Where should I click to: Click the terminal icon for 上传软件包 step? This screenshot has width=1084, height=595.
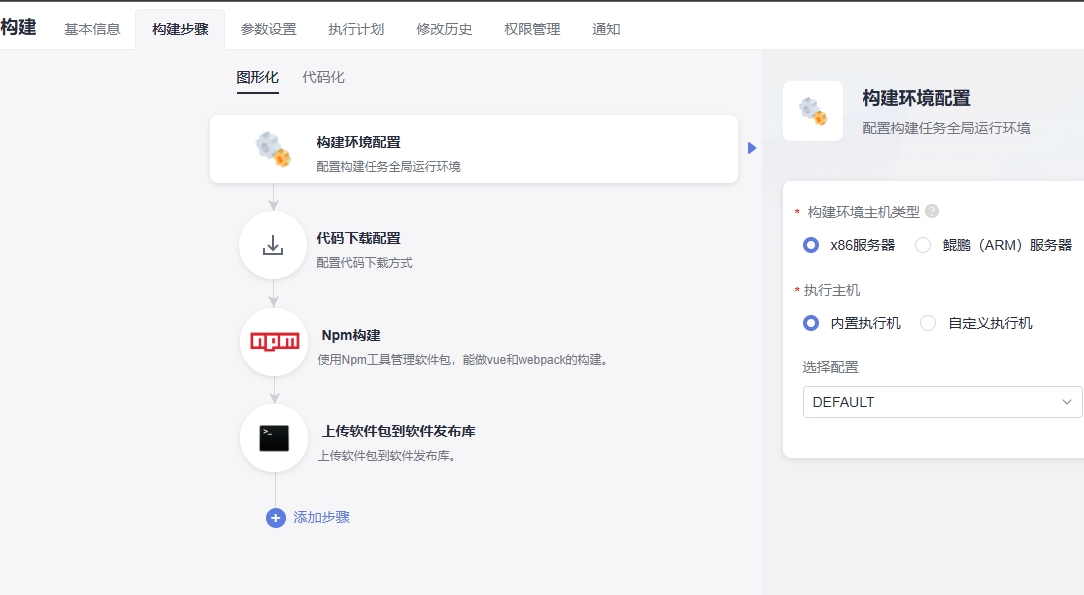pyautogui.click(x=274, y=438)
